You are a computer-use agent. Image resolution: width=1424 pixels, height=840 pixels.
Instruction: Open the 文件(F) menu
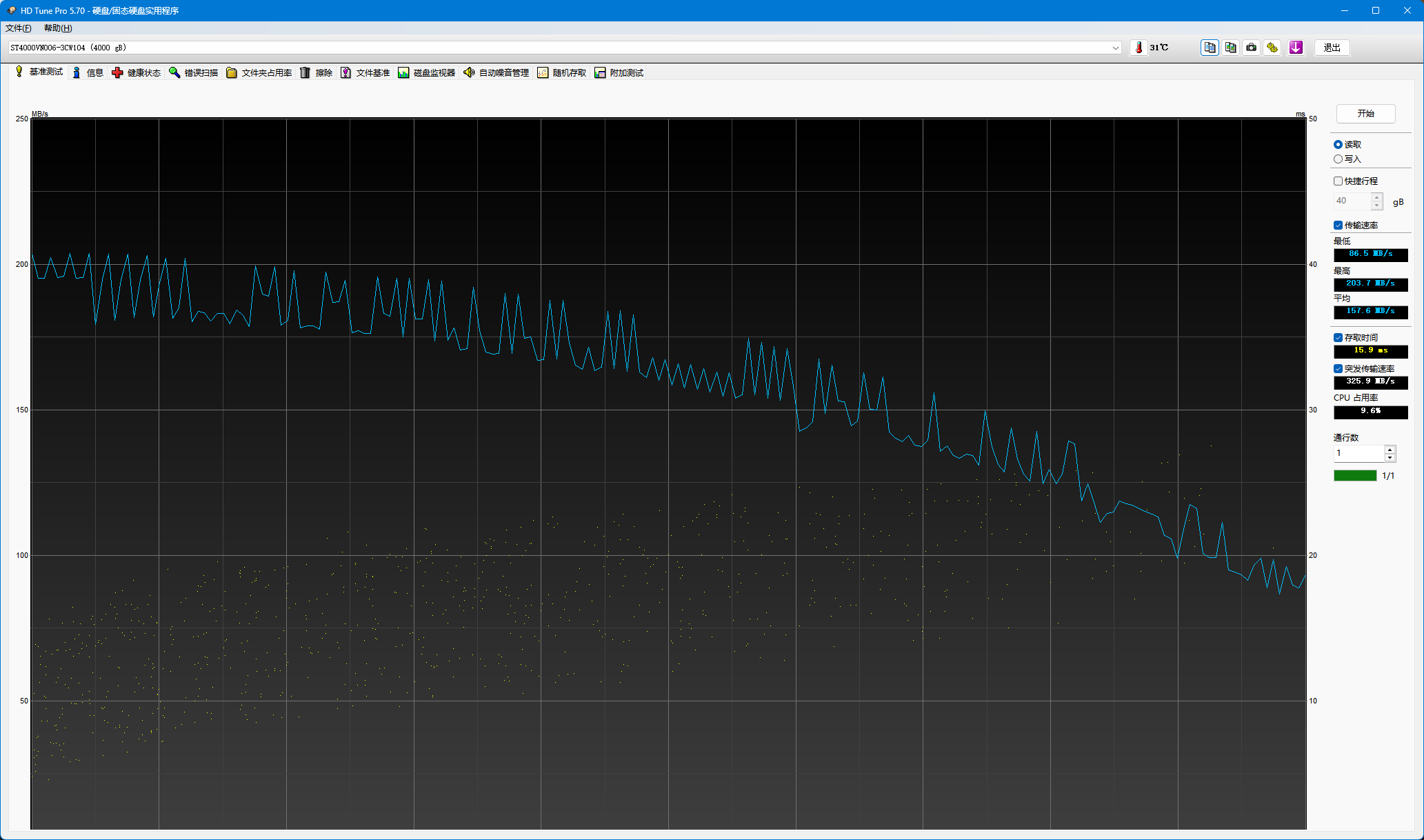tap(19, 28)
